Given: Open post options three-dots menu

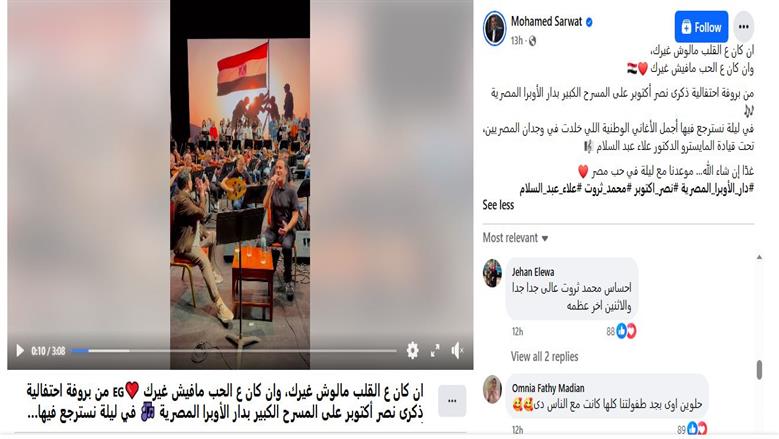Looking at the screenshot, I should [x=744, y=27].
